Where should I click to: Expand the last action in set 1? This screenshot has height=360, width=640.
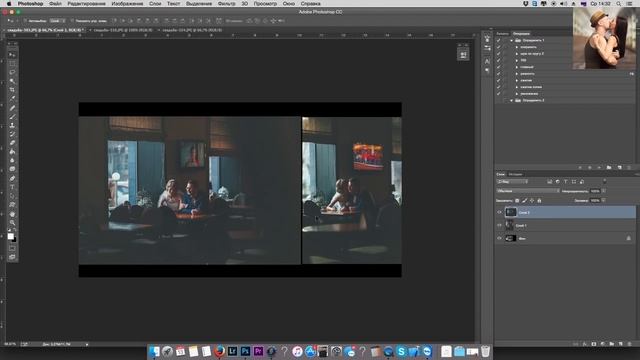click(517, 93)
